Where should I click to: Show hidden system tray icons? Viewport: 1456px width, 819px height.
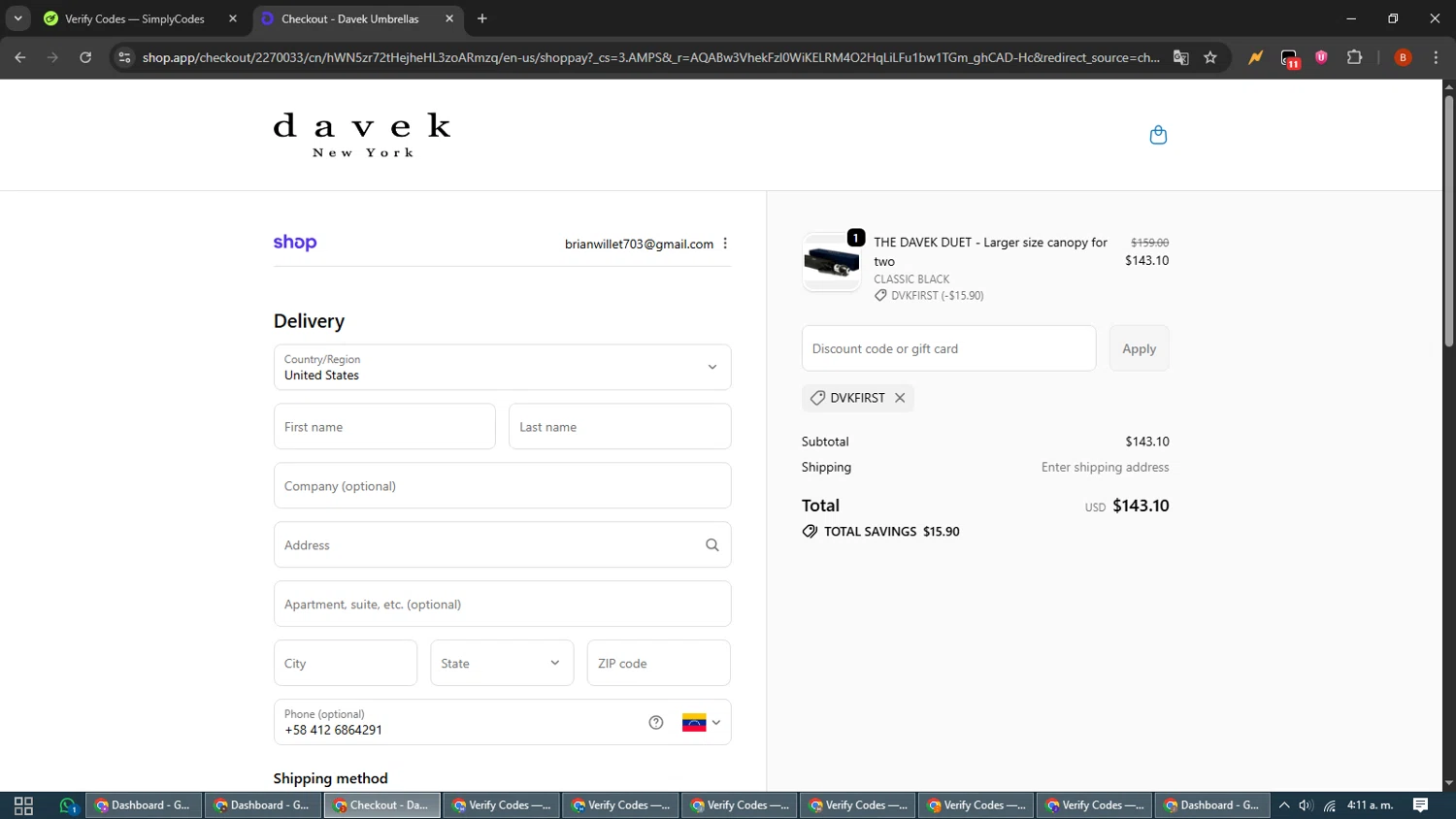[x=1284, y=805]
